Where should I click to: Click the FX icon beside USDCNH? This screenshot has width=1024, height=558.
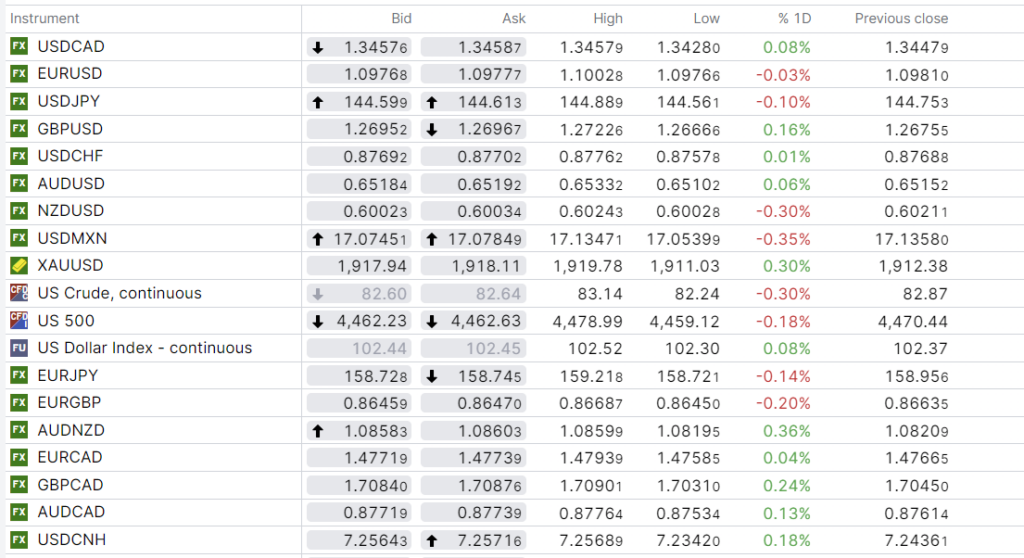(x=18, y=540)
